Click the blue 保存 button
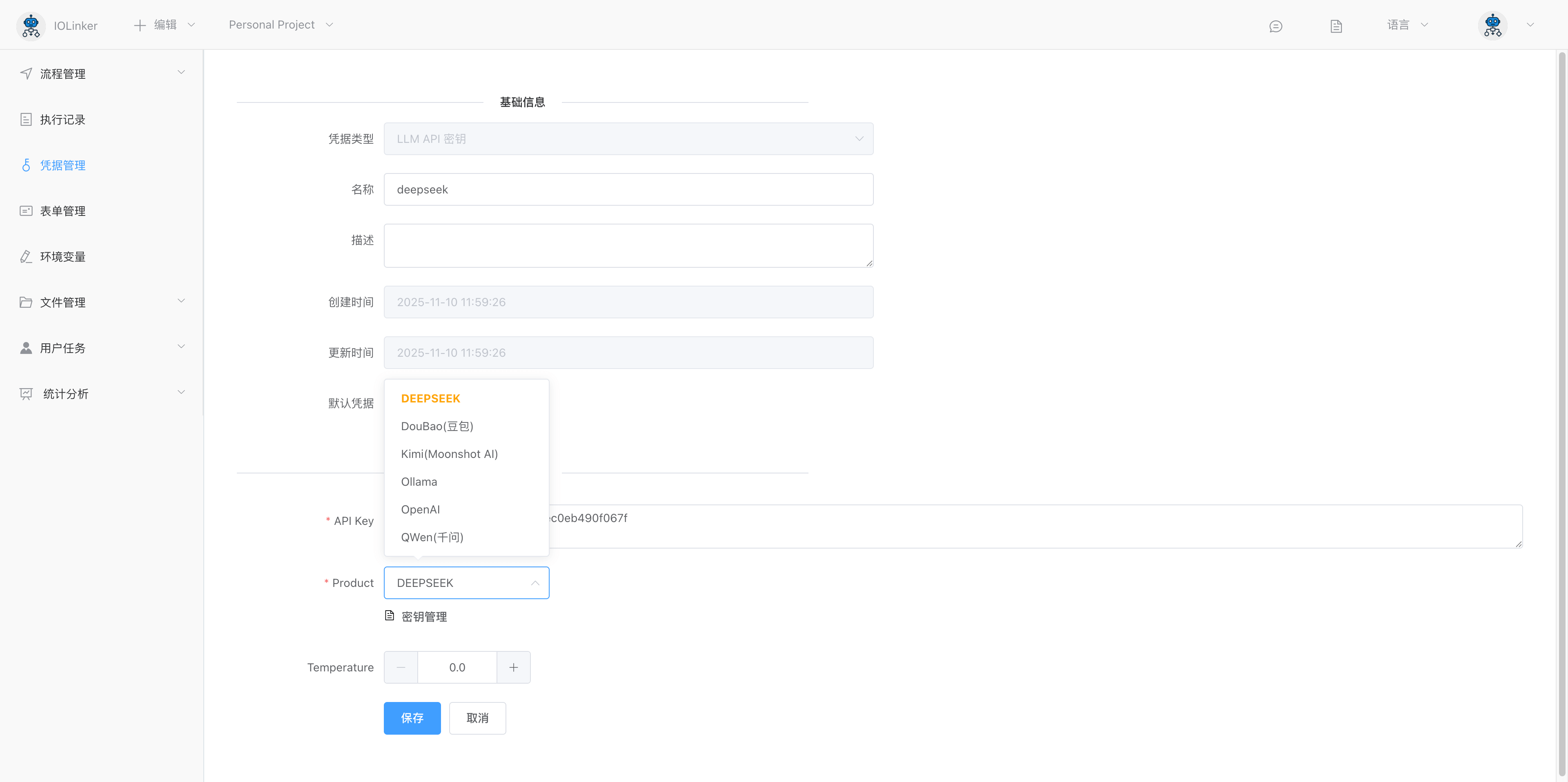This screenshot has width=1568, height=782. click(412, 718)
